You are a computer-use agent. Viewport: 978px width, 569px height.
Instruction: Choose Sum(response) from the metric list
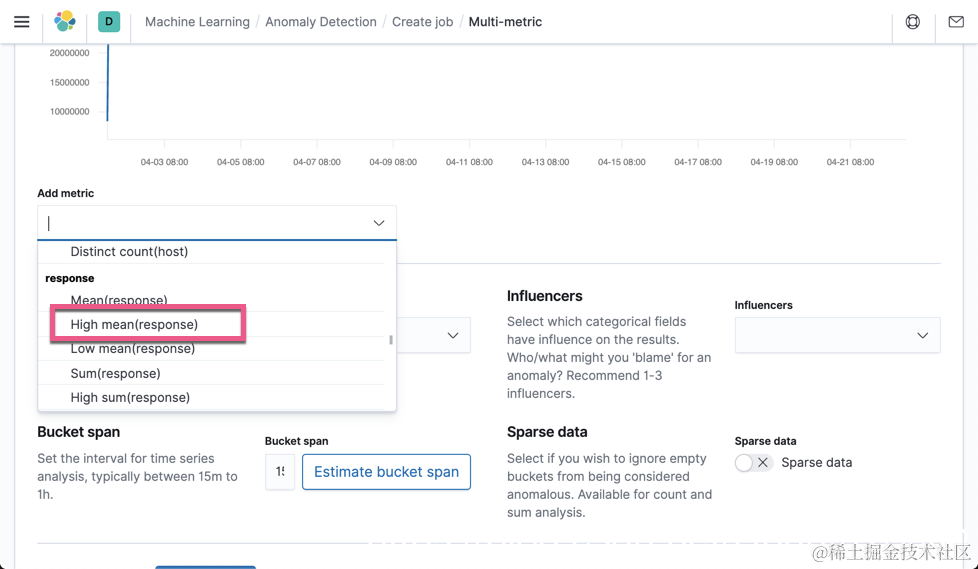(x=115, y=373)
